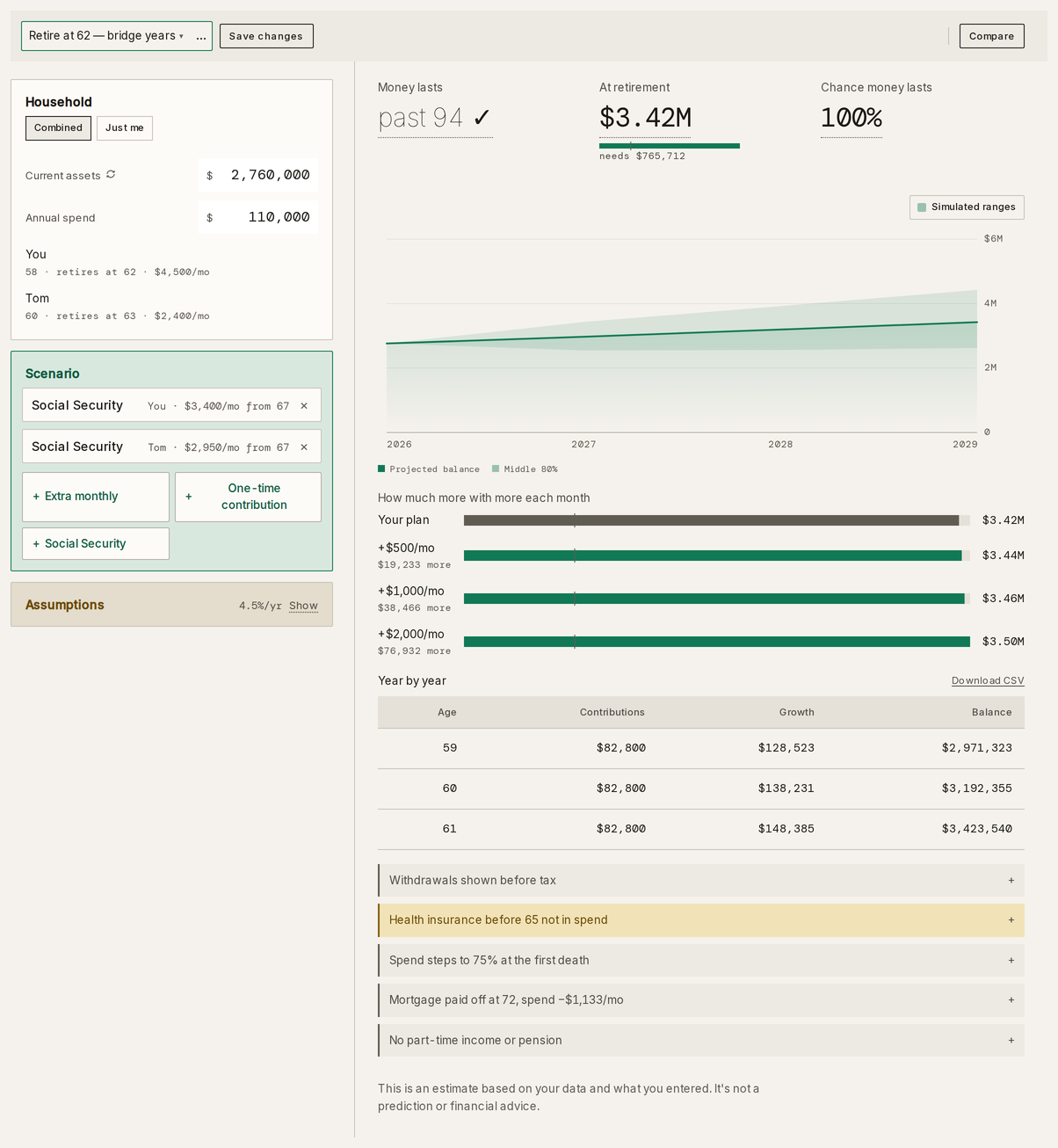Image resolution: width=1058 pixels, height=1148 pixels.
Task: Select balance $2,971,323 for age 59
Action: pyautogui.click(x=977, y=748)
